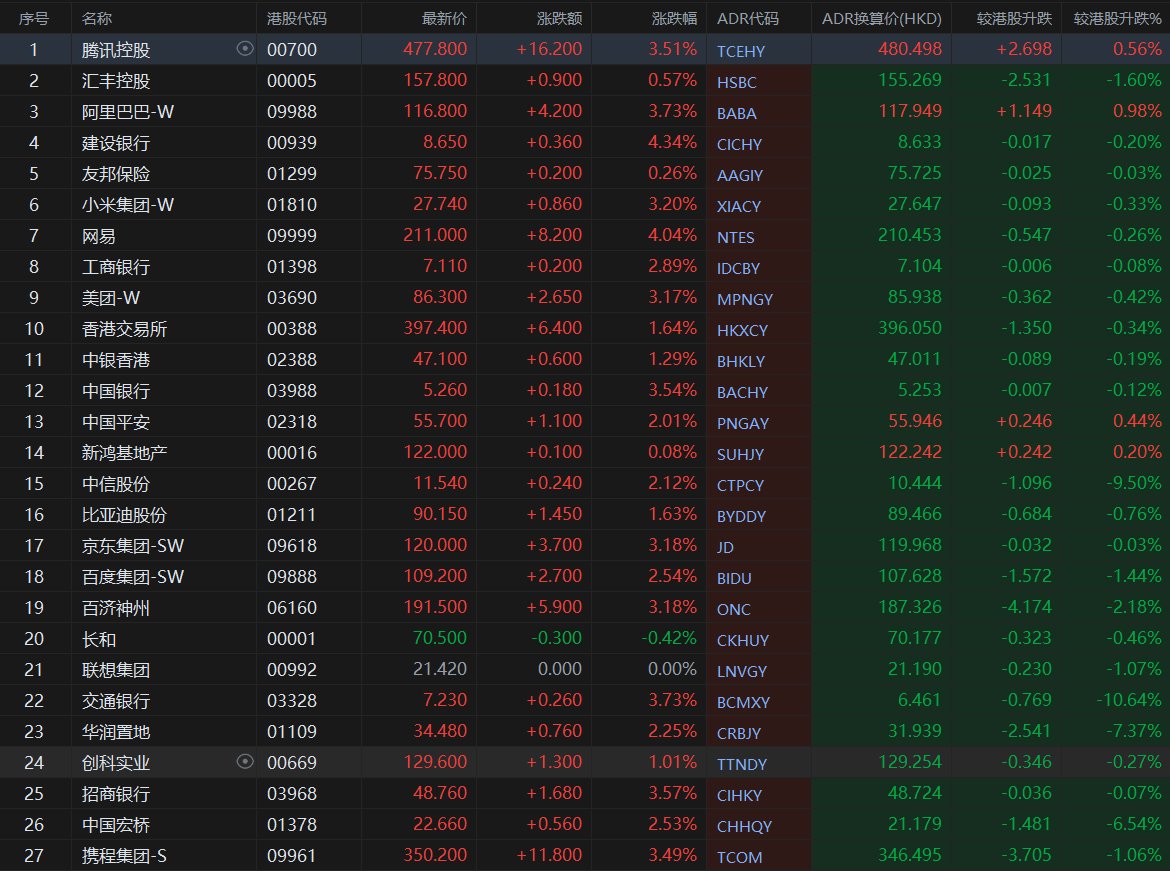
Task: Sort by the 较港股升跌% column header
Action: (1117, 19)
